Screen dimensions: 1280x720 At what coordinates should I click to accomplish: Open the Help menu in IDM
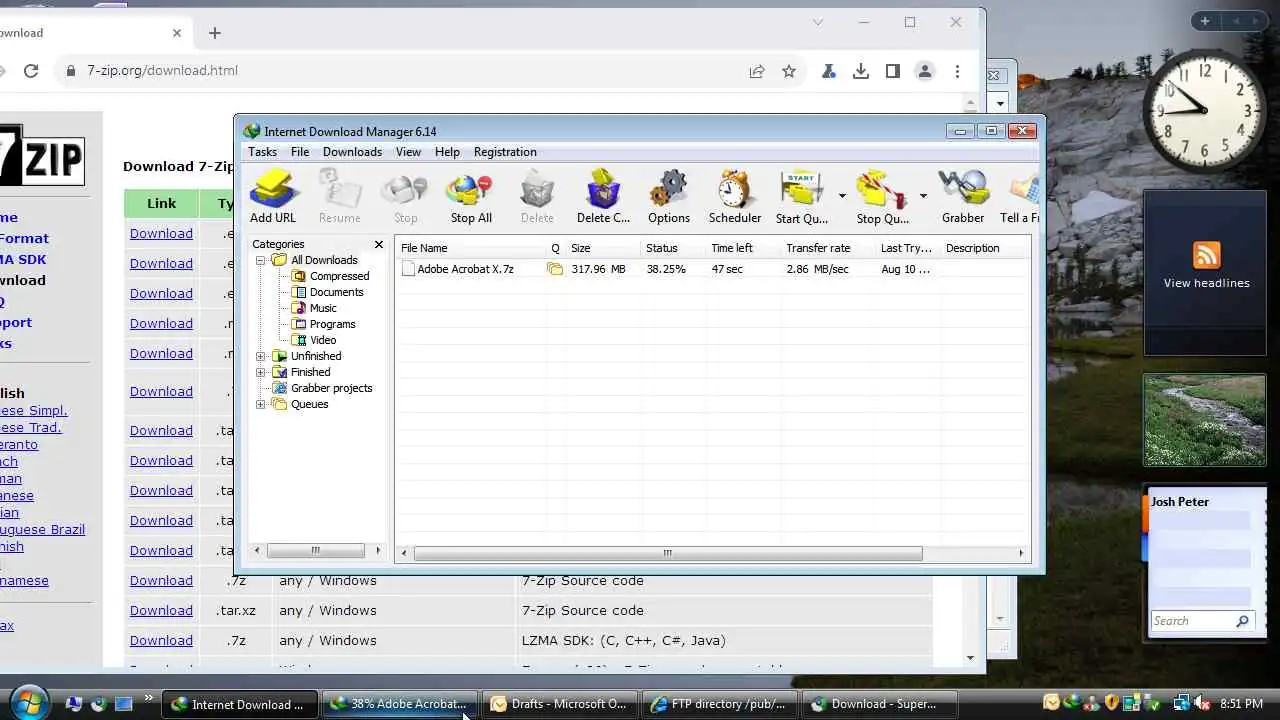tap(447, 152)
